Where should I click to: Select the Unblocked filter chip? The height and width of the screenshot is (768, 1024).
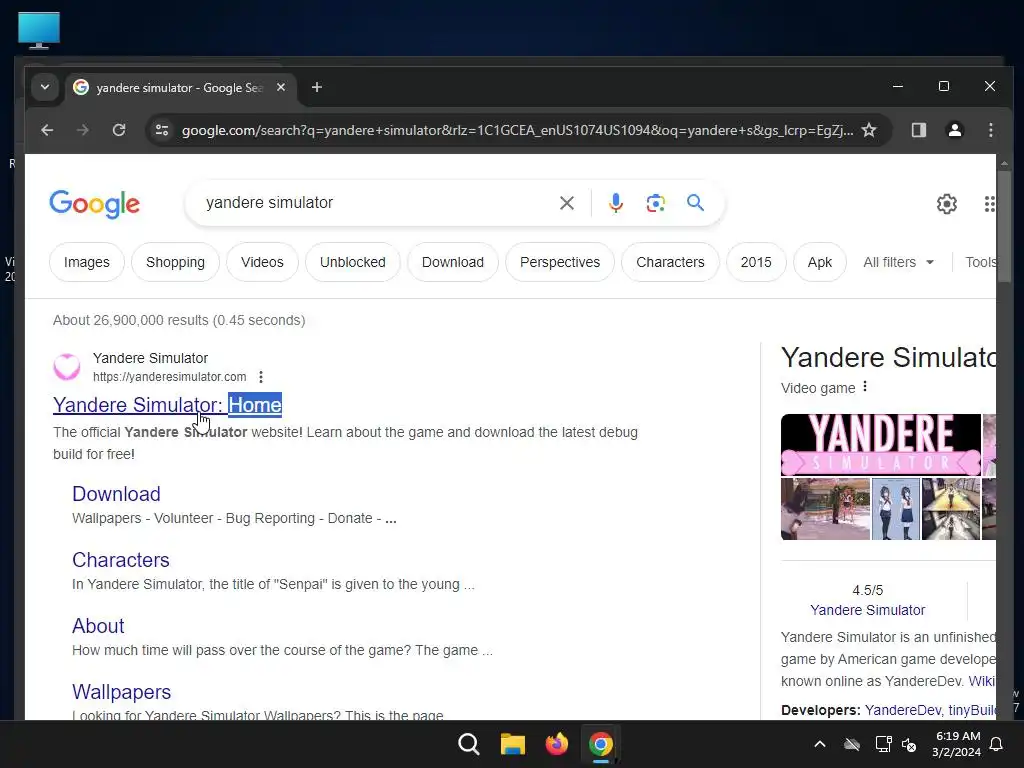[x=353, y=262]
